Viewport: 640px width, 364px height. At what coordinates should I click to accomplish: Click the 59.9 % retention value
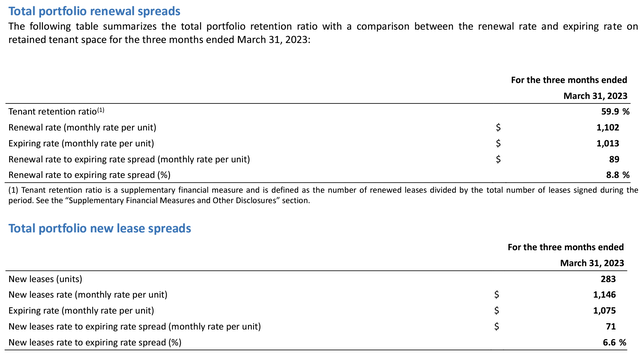pos(615,111)
